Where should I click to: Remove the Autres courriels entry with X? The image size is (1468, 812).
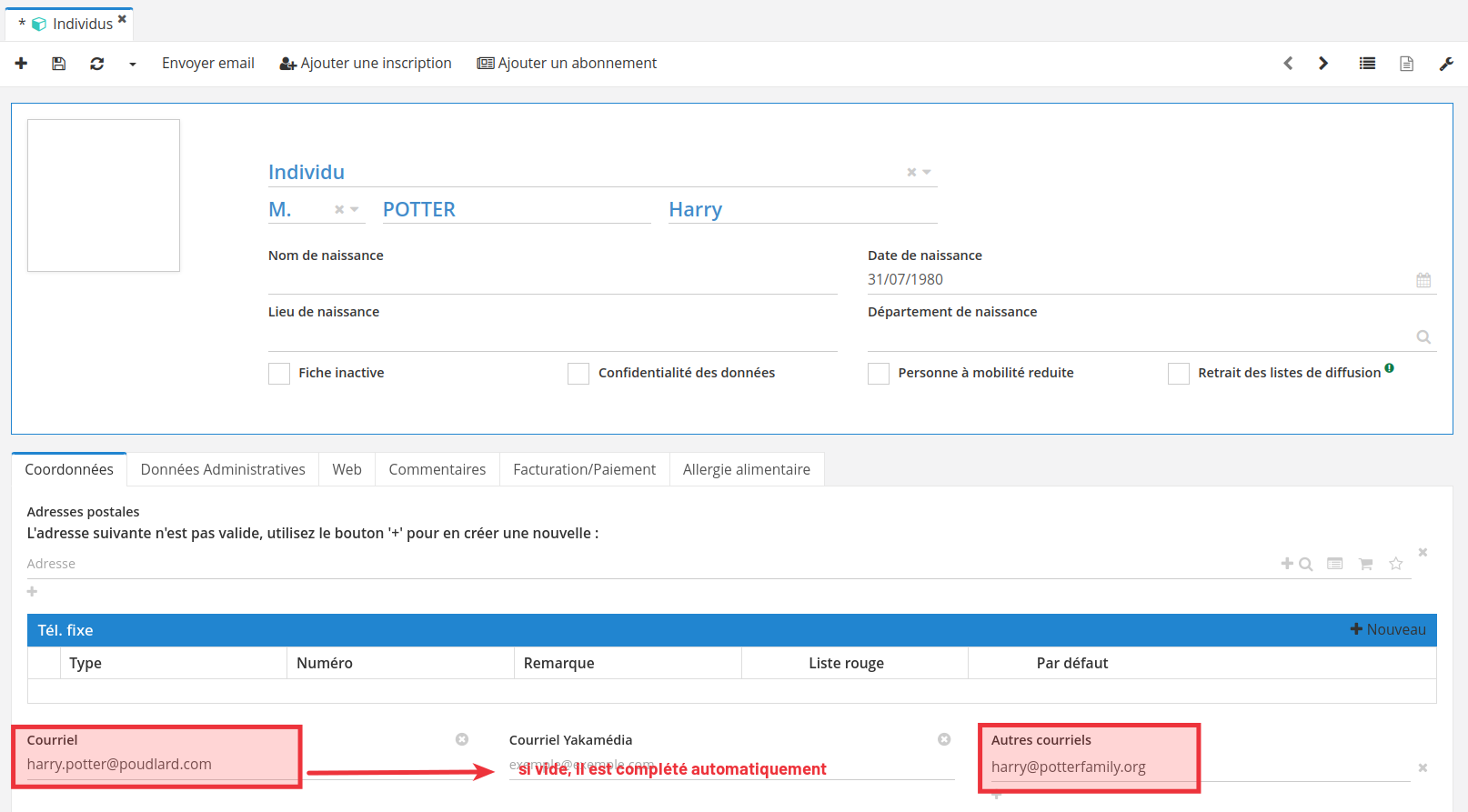[1423, 767]
